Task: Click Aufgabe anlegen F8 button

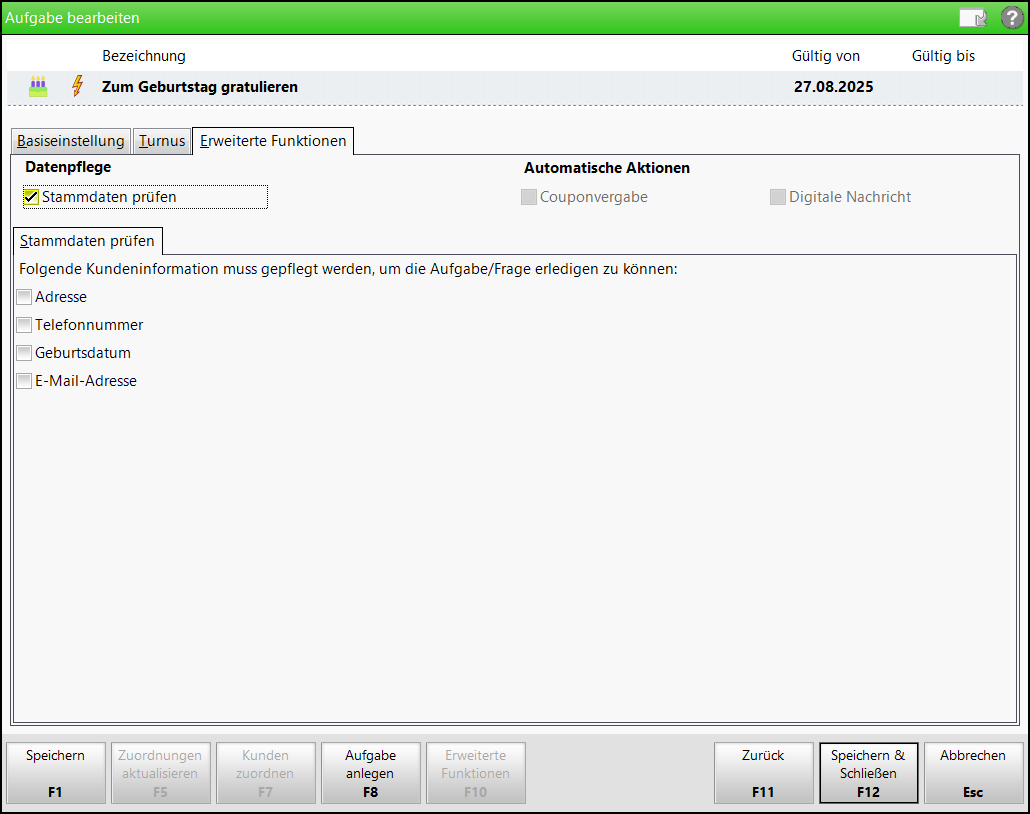Action: [370, 773]
